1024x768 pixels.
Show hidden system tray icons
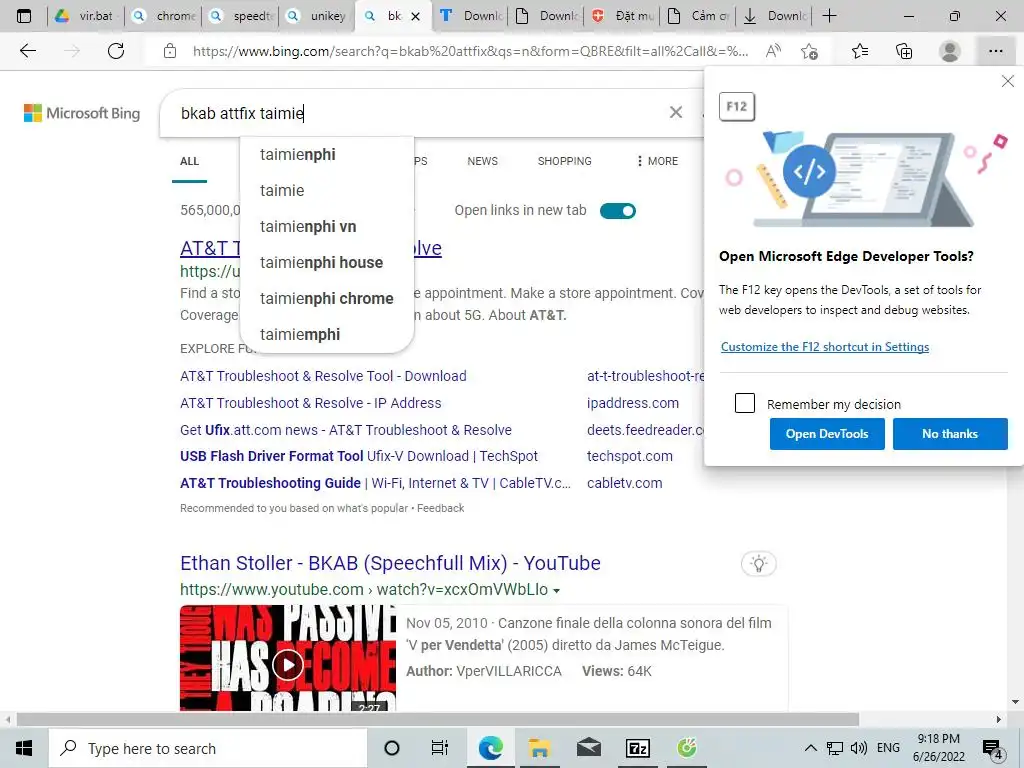810,748
